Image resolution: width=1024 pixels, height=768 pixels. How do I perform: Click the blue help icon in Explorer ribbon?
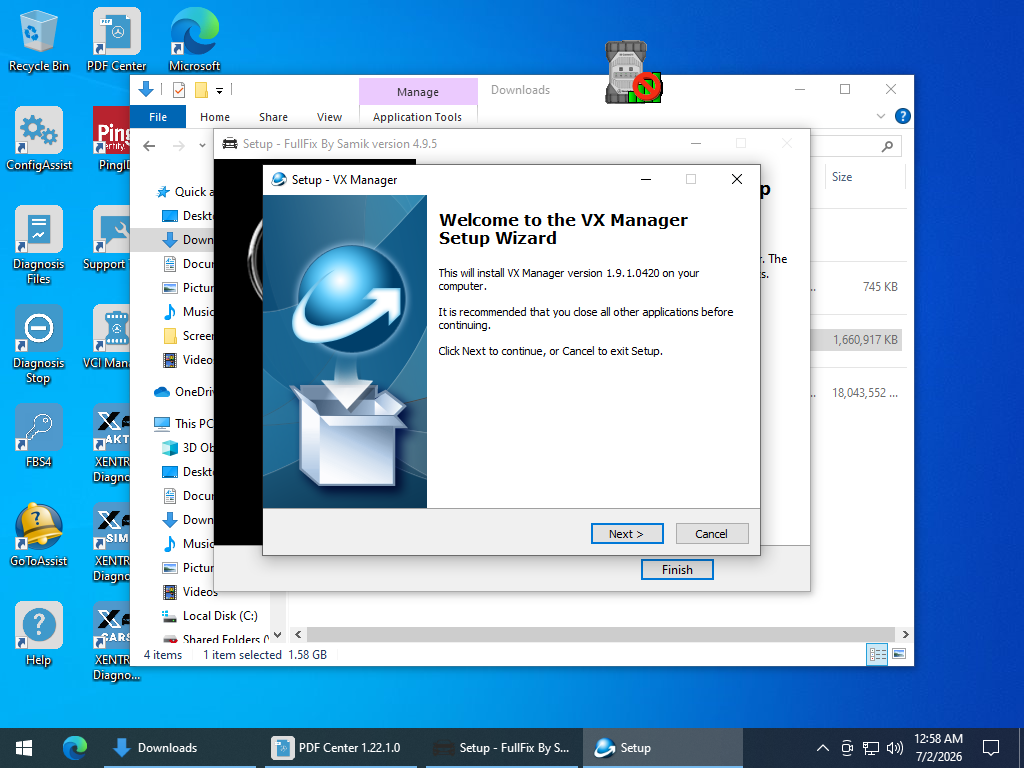[903, 116]
